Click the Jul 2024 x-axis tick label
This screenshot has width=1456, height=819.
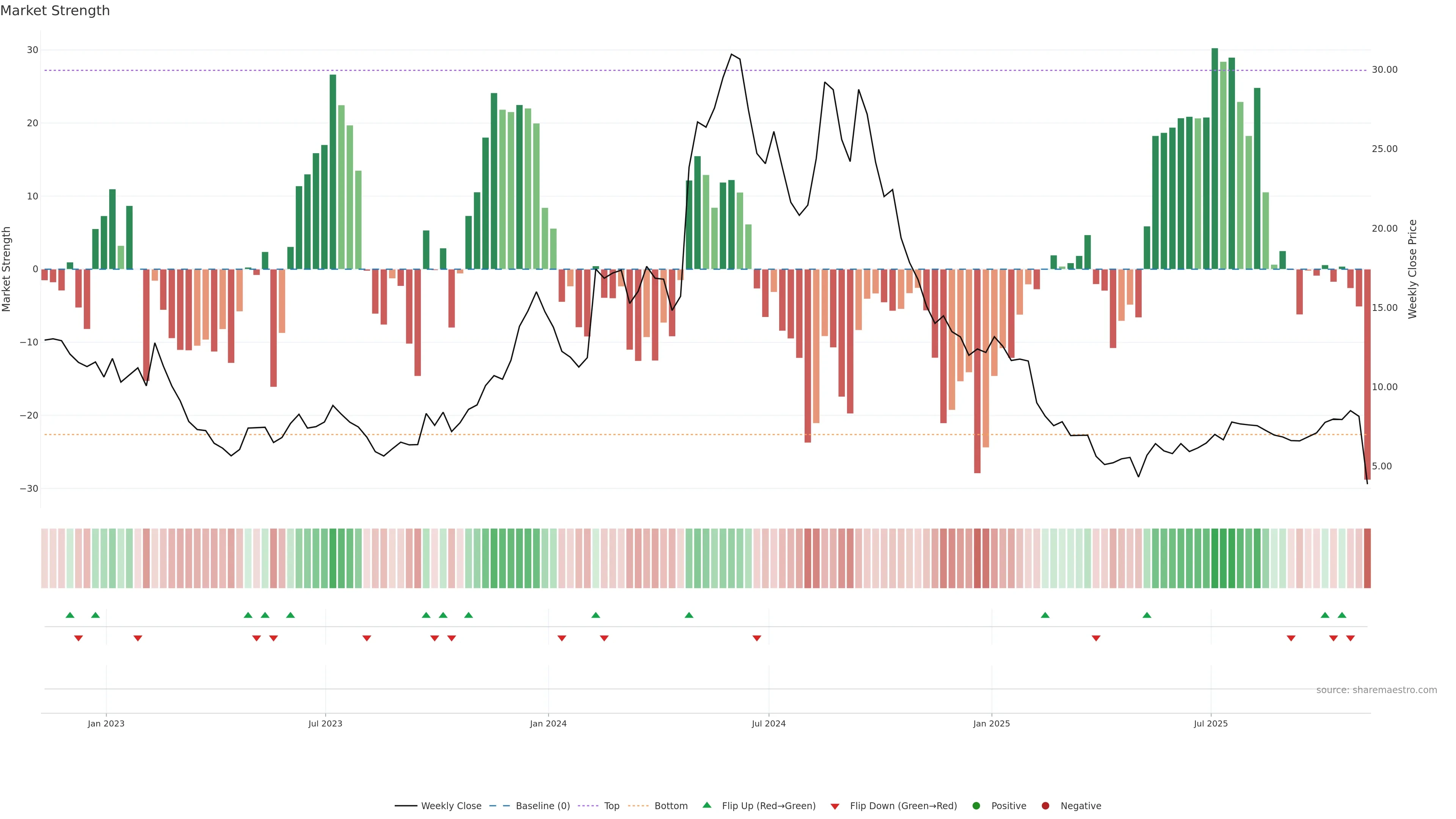768,723
